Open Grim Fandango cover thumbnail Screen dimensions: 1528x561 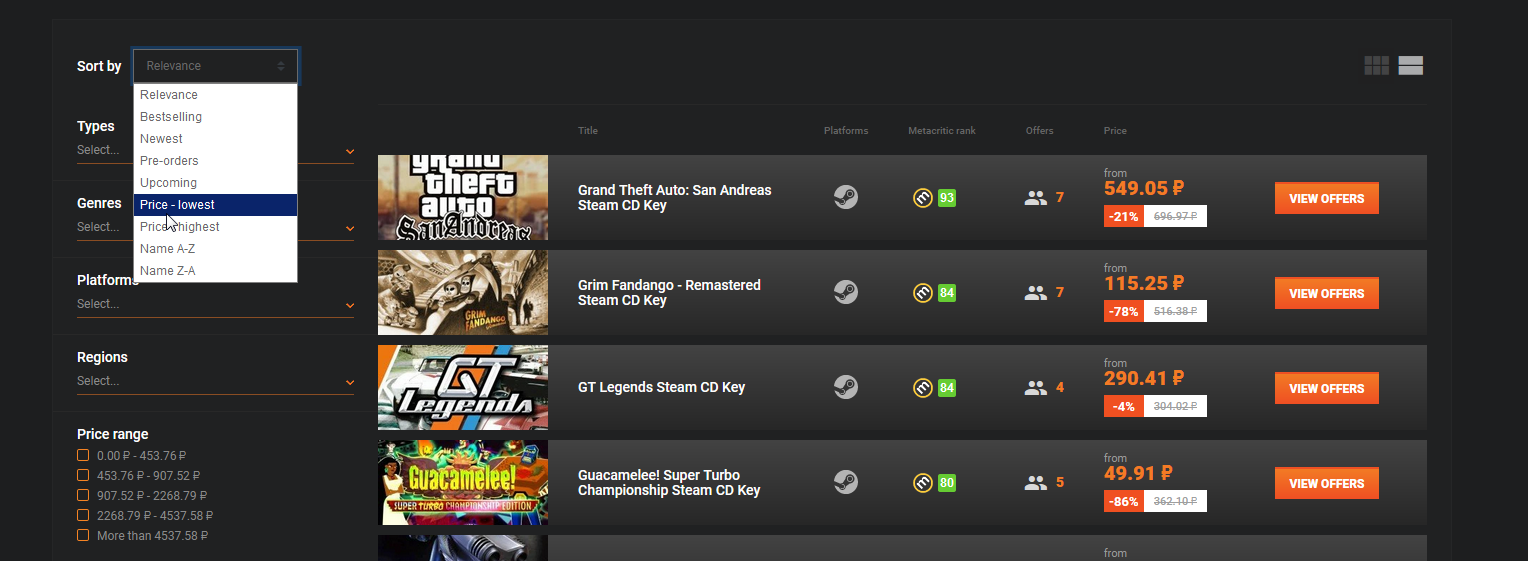pos(463,293)
